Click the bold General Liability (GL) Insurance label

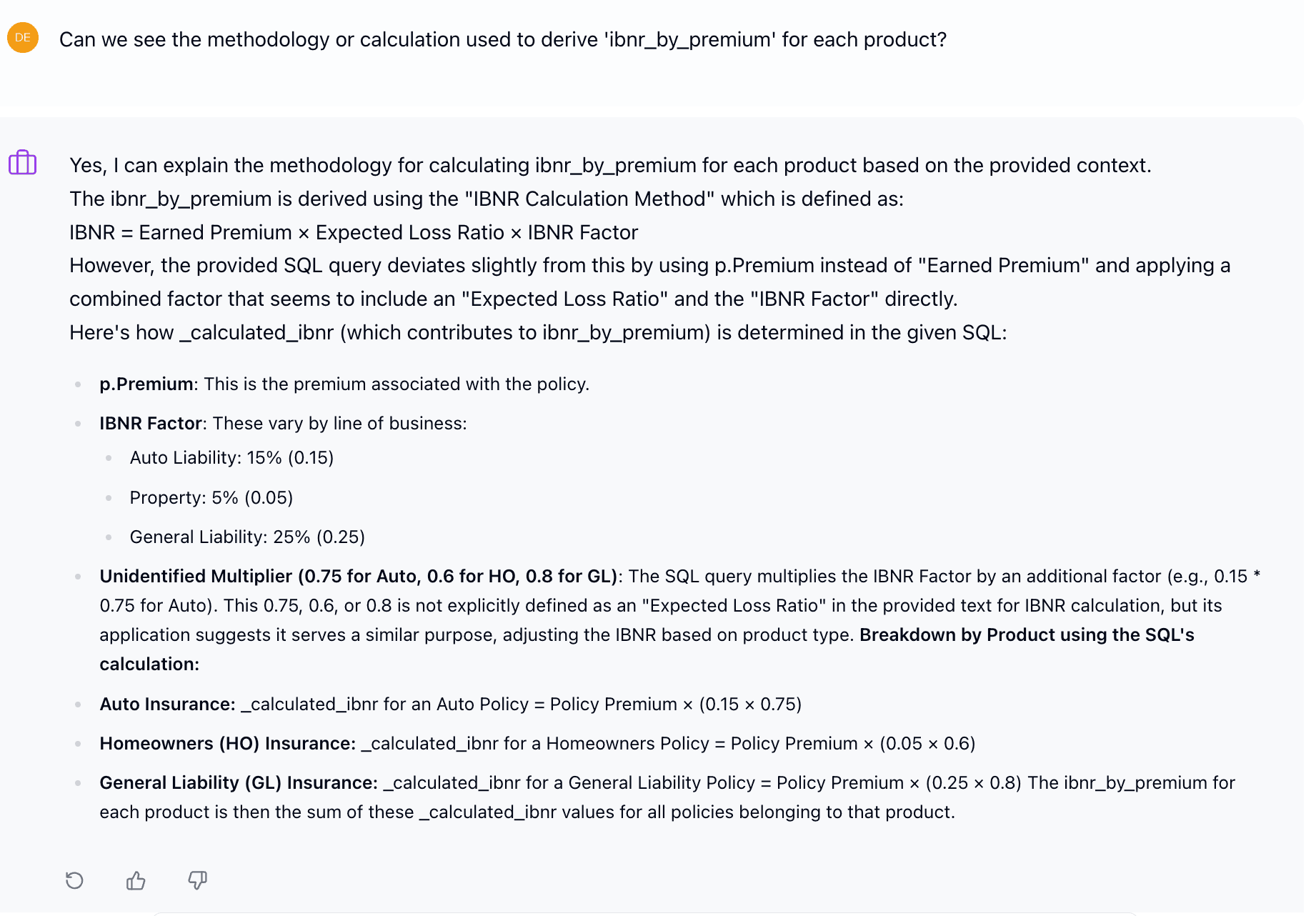pos(238,782)
